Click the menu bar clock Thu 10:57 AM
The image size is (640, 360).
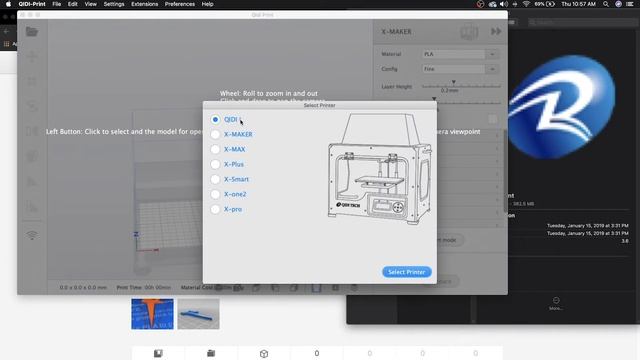(578, 4)
